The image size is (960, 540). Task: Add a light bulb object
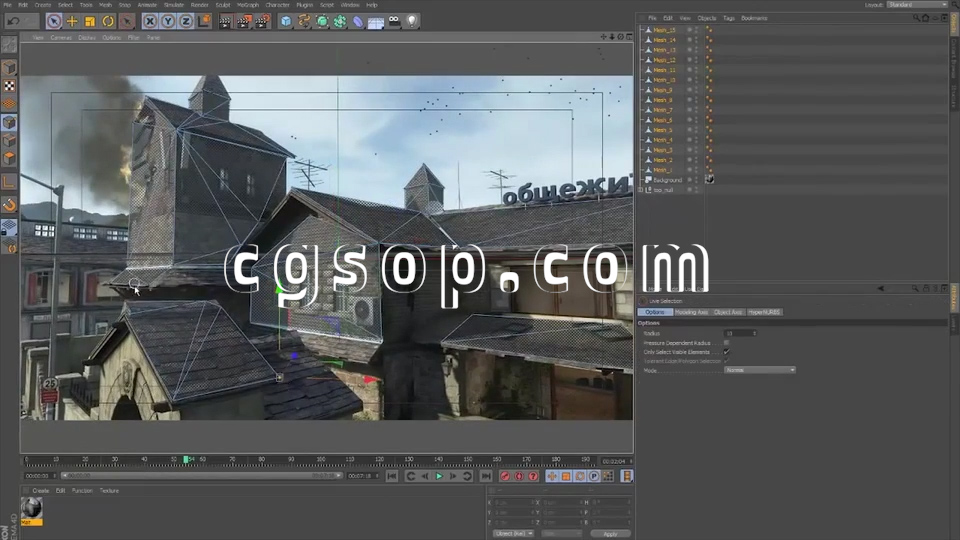click(x=411, y=21)
